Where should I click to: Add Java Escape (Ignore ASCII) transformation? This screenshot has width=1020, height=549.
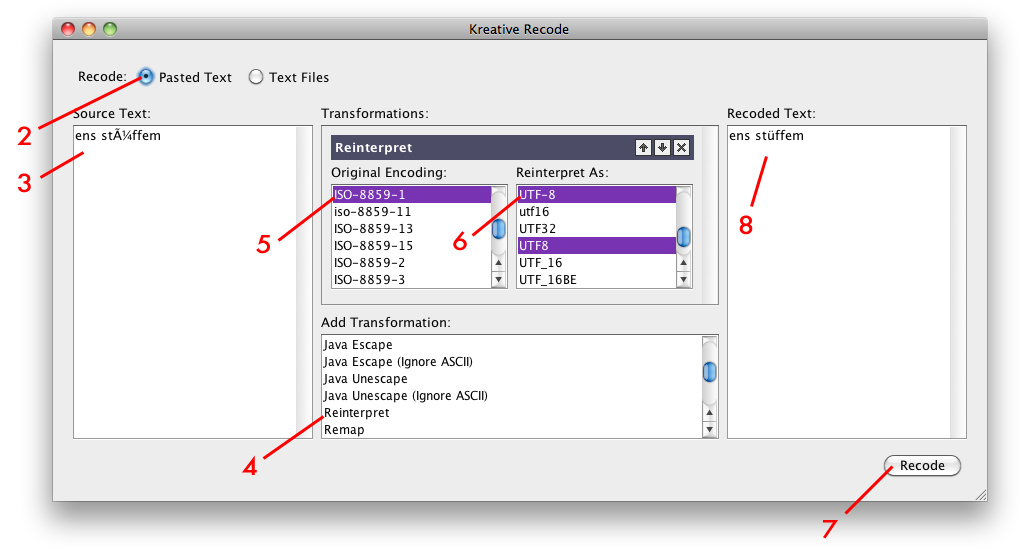point(512,362)
